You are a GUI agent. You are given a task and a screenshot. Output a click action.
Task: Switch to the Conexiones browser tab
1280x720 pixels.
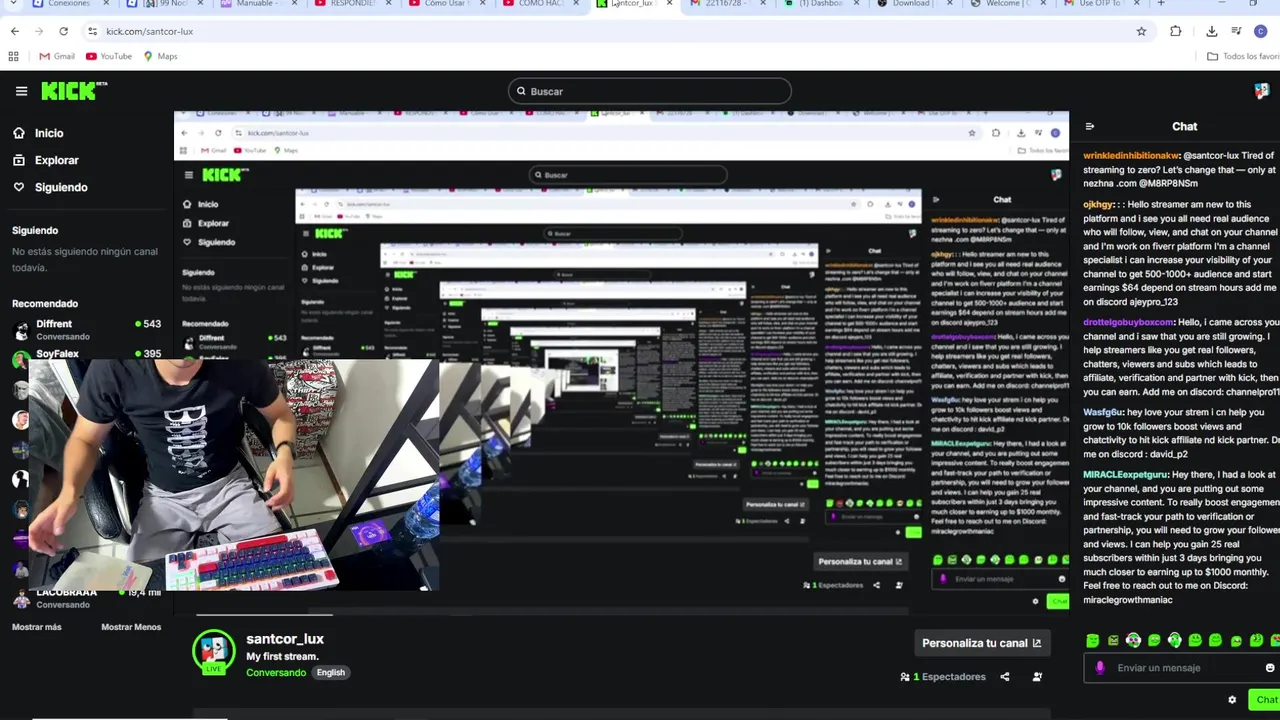[x=68, y=4]
